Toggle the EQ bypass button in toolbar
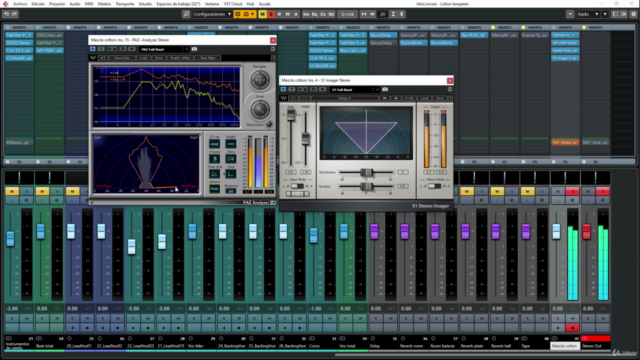 [314, 14]
